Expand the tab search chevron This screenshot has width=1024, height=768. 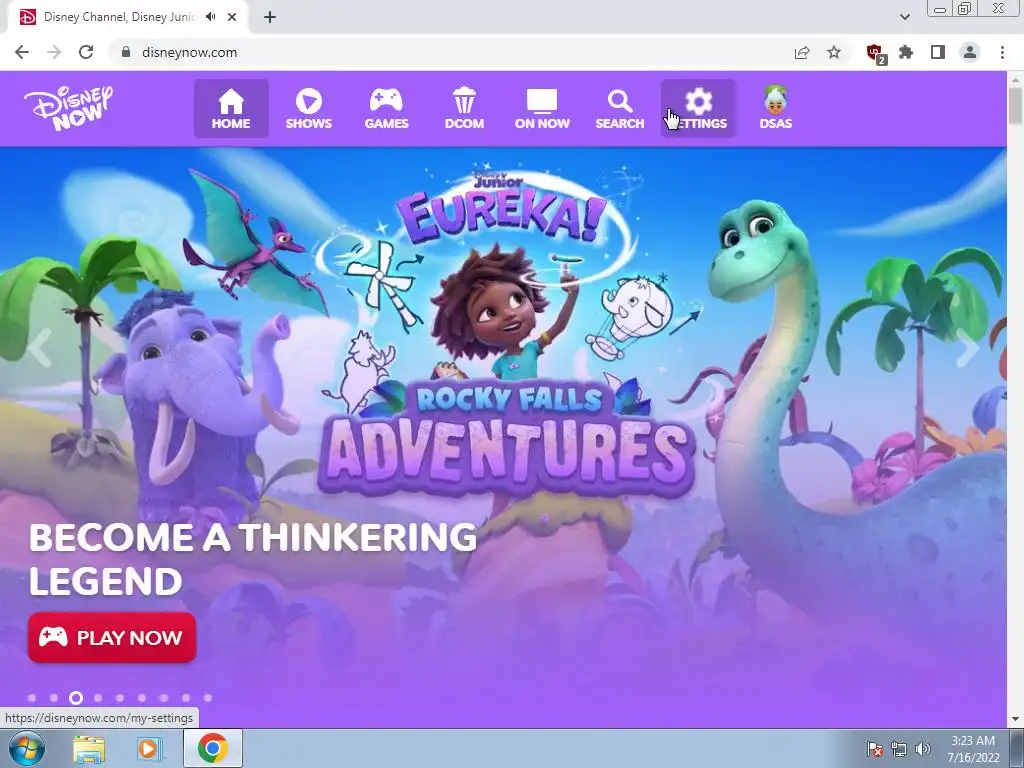[x=904, y=17]
